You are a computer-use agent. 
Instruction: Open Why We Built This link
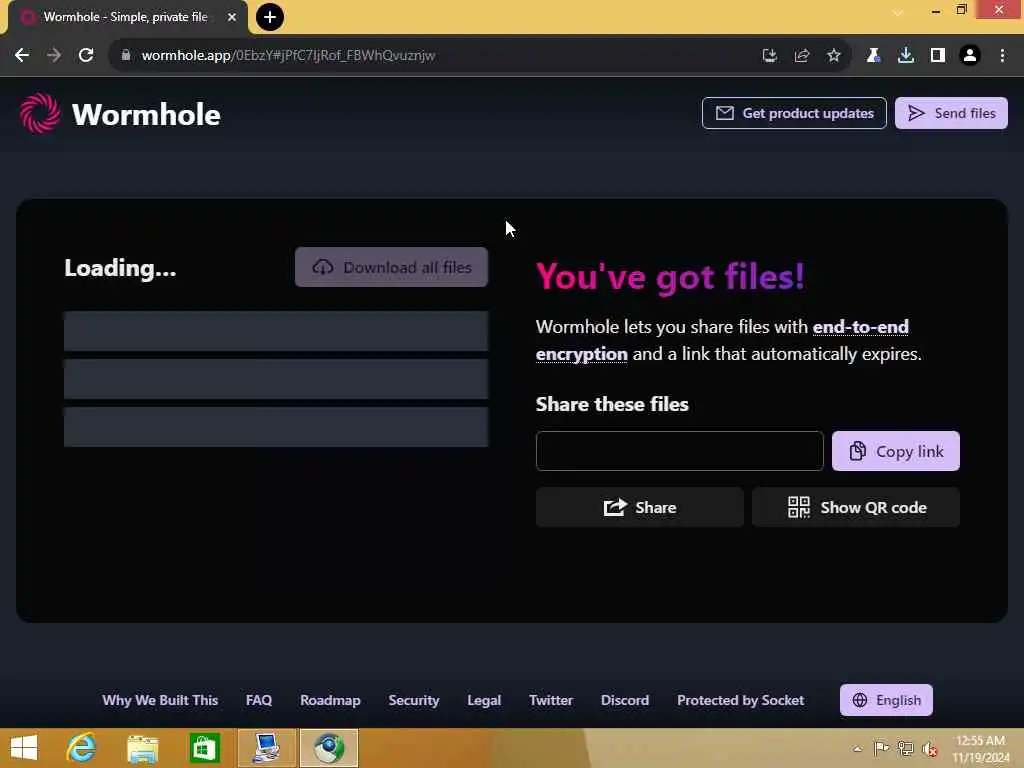click(x=160, y=700)
